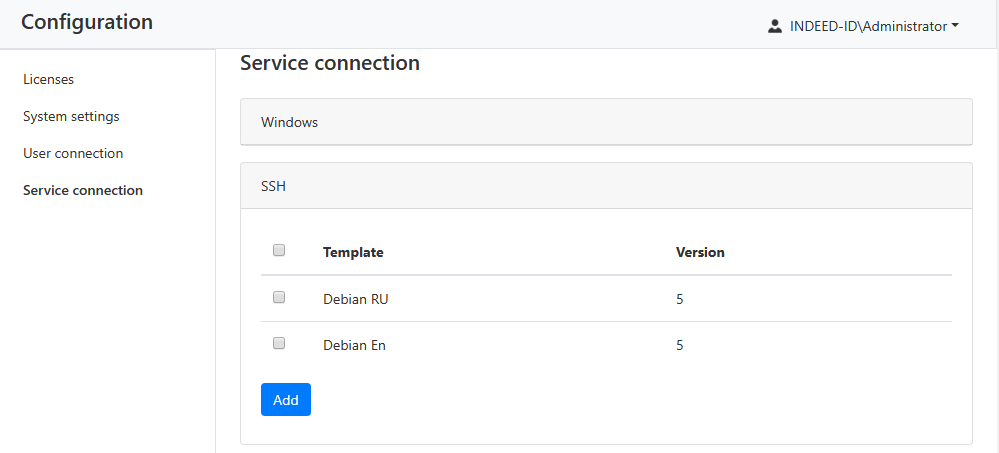
Task: Click version number in Debian RU row
Action: [680, 299]
